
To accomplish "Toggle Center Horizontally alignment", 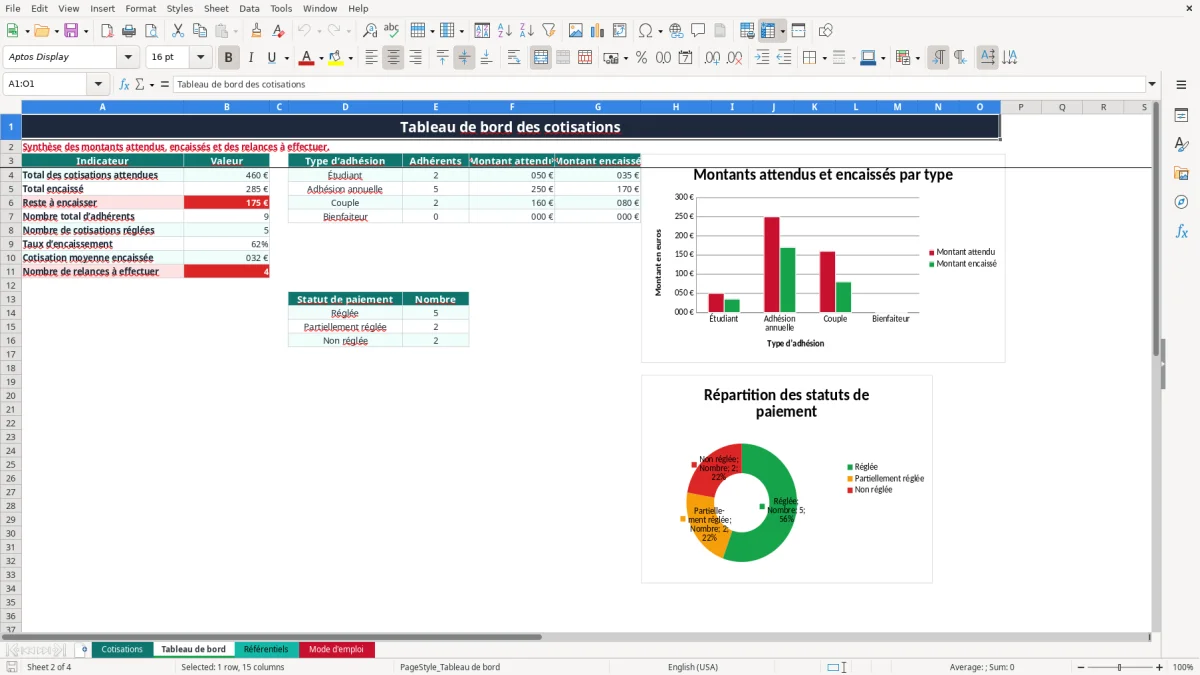I will coord(393,58).
